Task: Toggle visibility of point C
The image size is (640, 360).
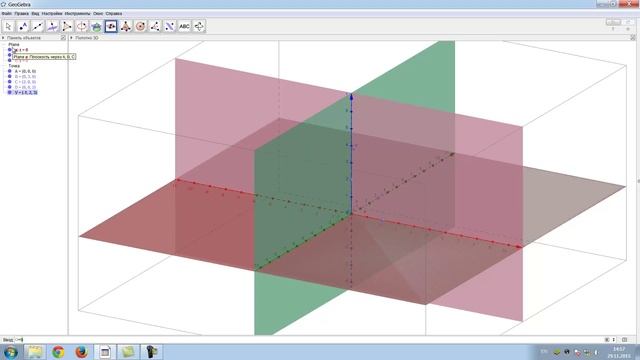Action: coord(9,82)
